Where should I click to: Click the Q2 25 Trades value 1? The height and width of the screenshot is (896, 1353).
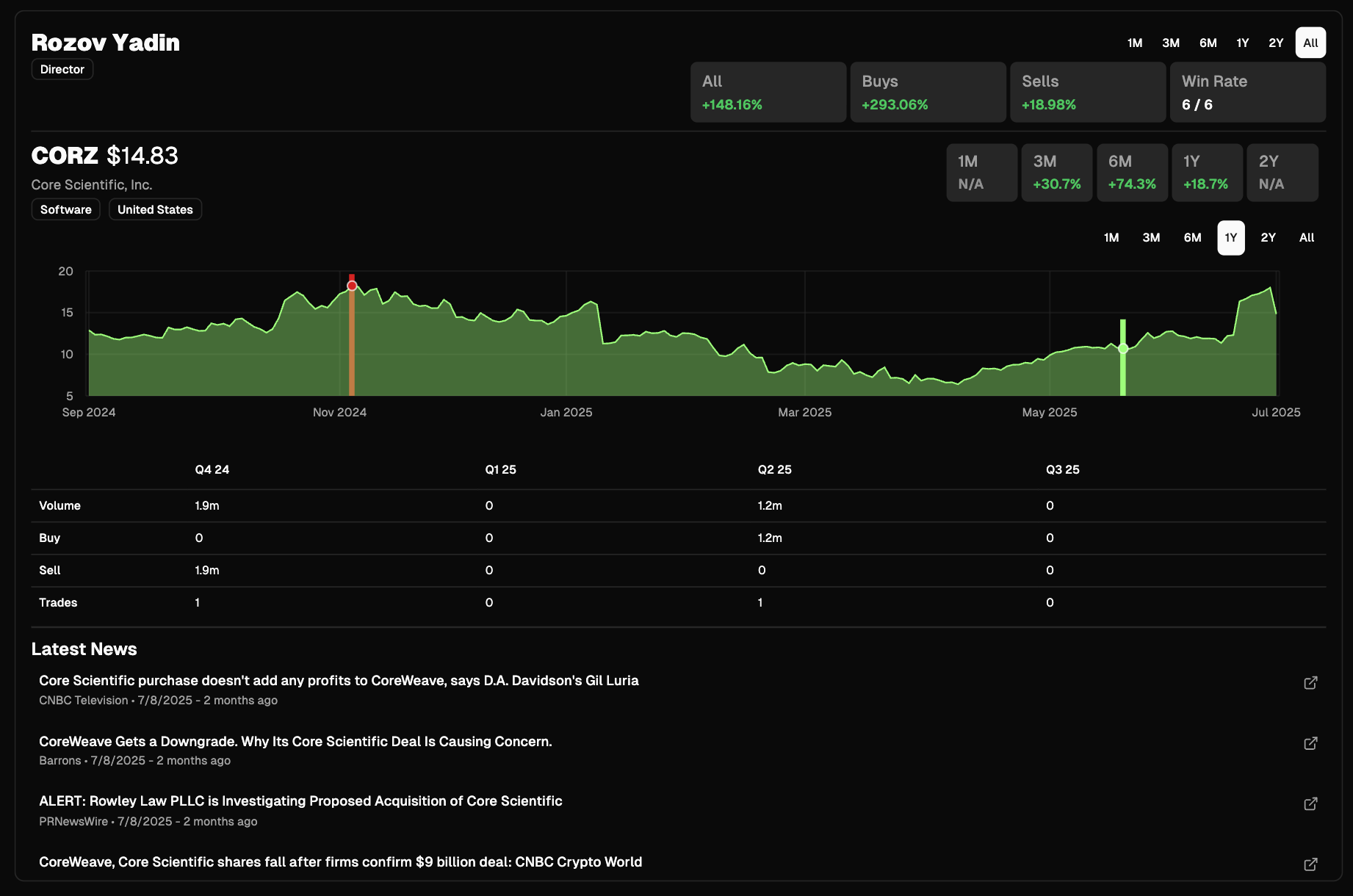(x=760, y=602)
